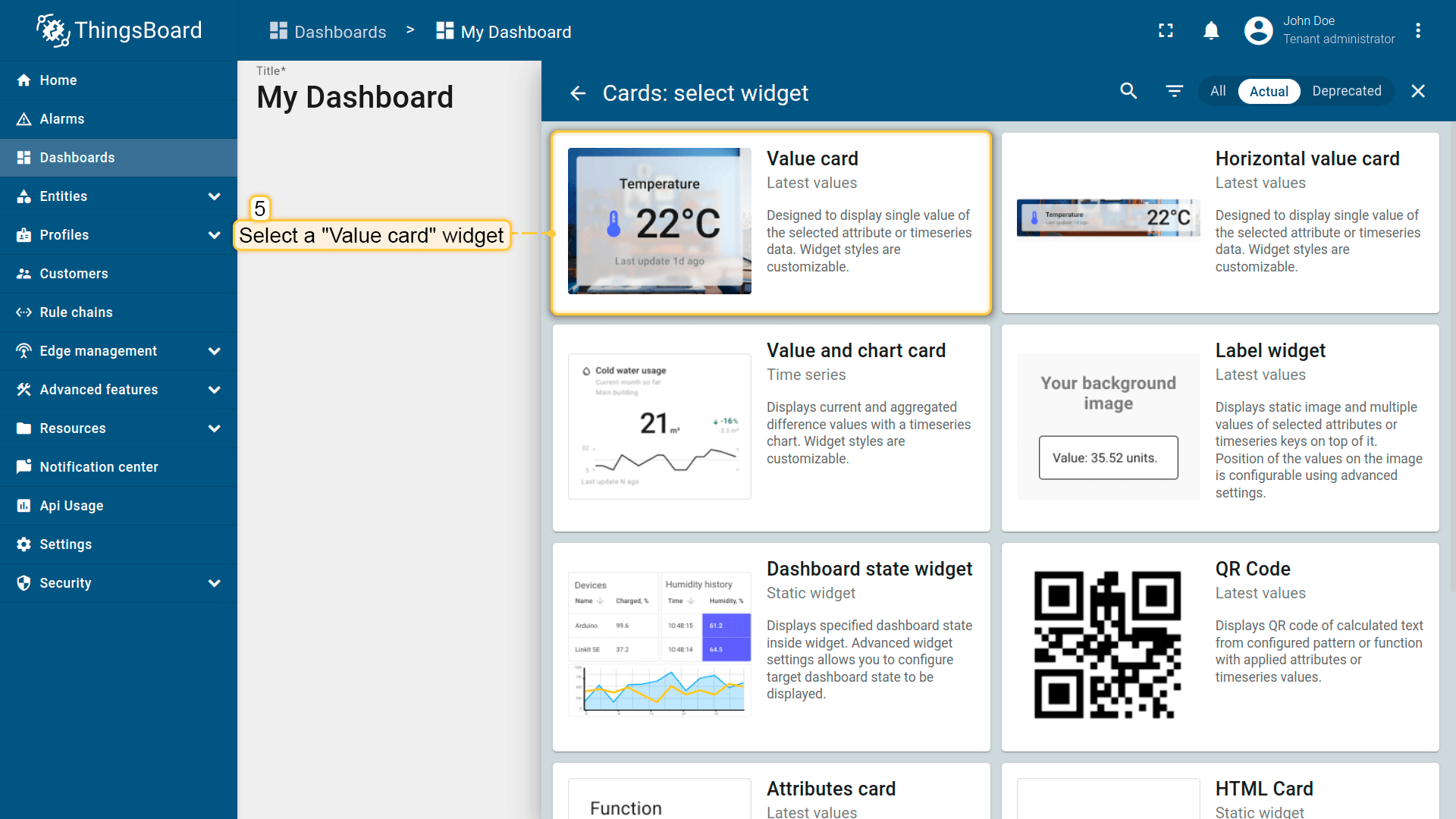Toggle fullscreen mode icon in header
Viewport: 1456px width, 819px height.
(1166, 30)
